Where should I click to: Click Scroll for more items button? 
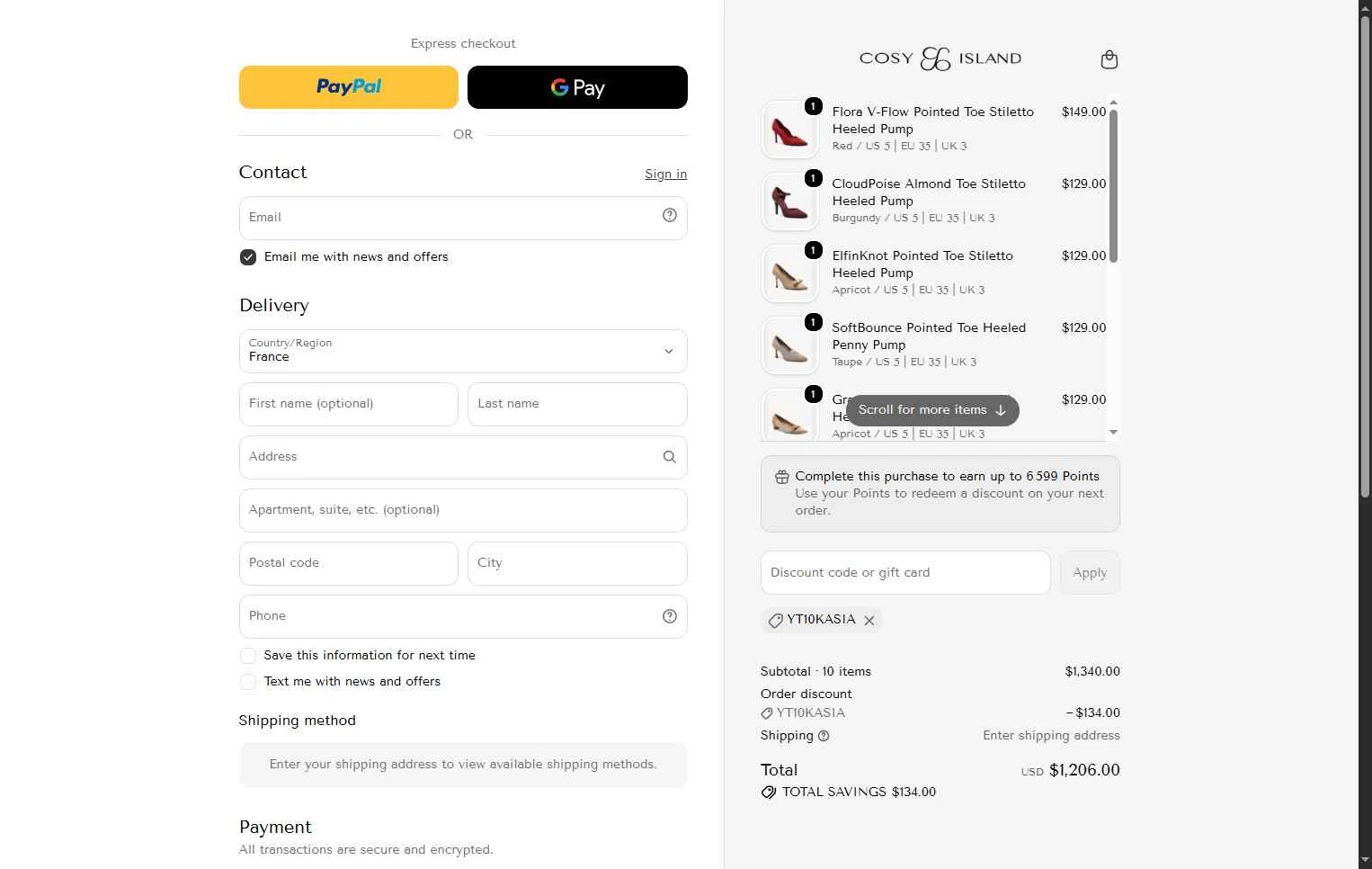tap(932, 410)
